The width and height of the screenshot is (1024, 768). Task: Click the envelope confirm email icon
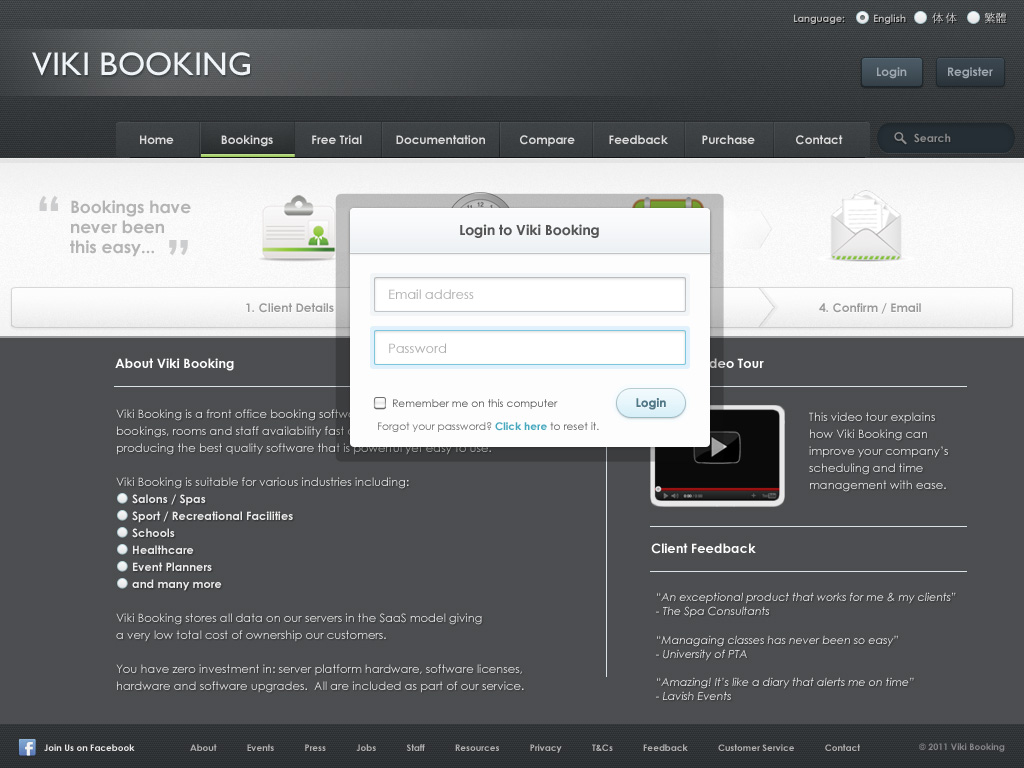(x=865, y=225)
